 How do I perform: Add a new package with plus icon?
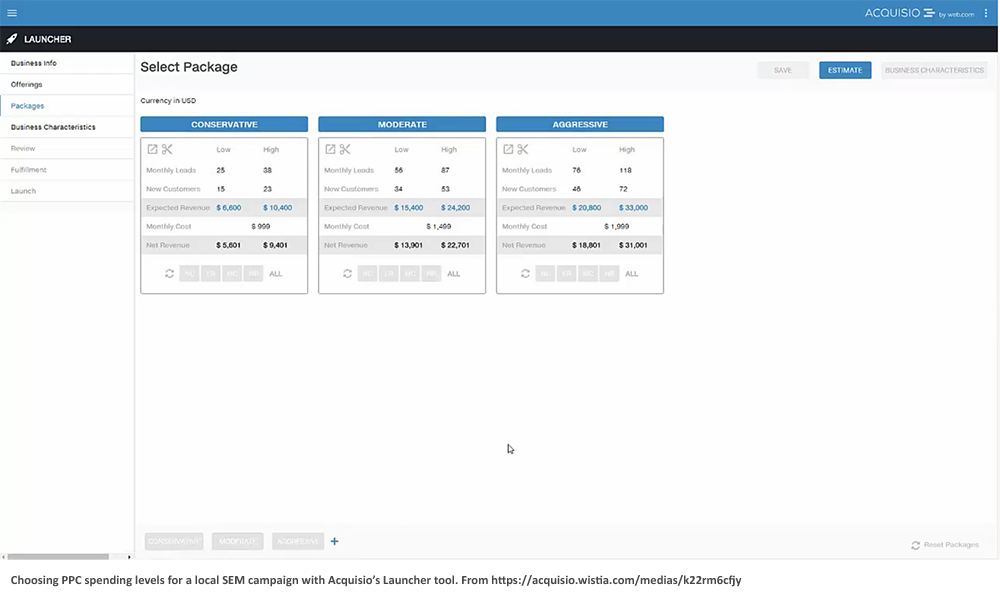(x=334, y=541)
